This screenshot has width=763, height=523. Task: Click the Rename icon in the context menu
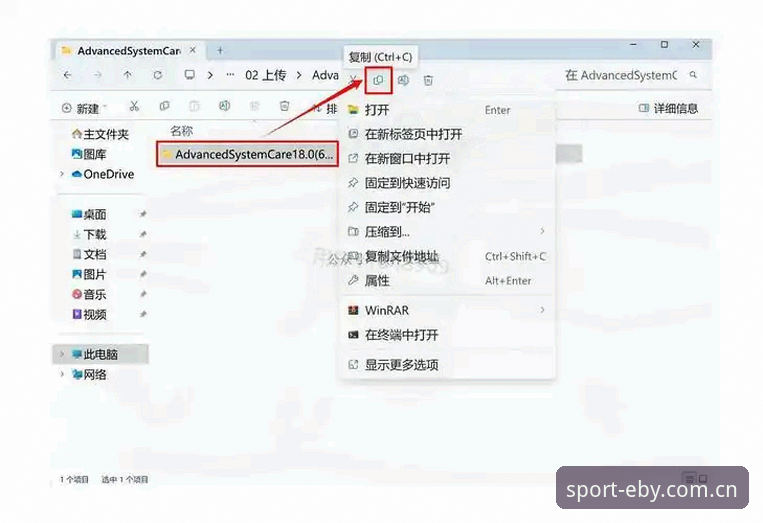[403, 80]
